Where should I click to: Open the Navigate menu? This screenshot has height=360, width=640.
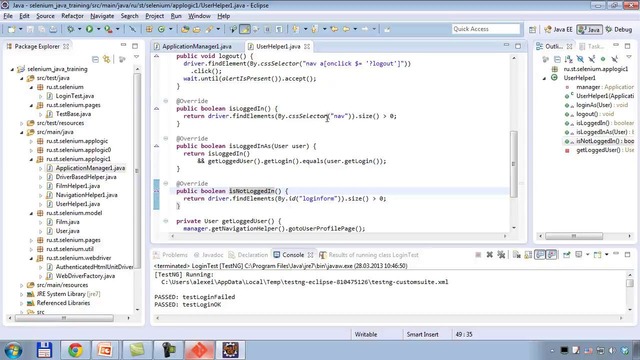pyautogui.click(x=102, y=16)
